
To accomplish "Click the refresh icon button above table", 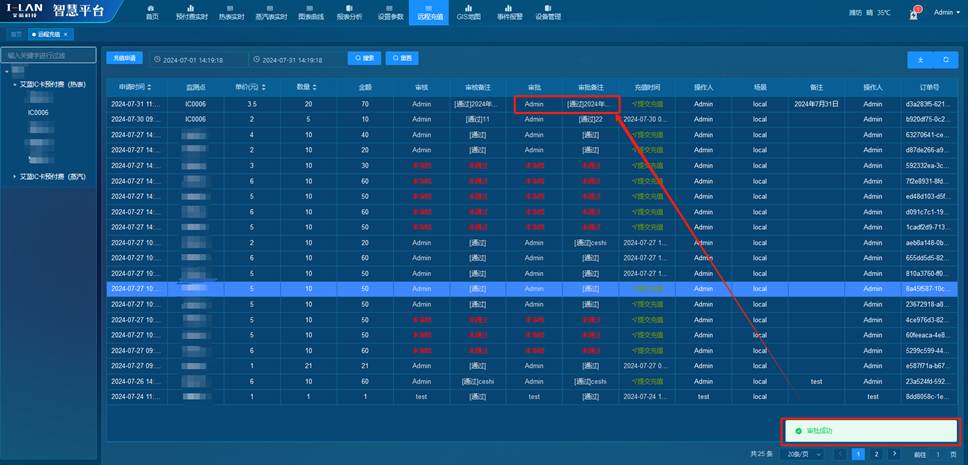I will click(x=945, y=60).
